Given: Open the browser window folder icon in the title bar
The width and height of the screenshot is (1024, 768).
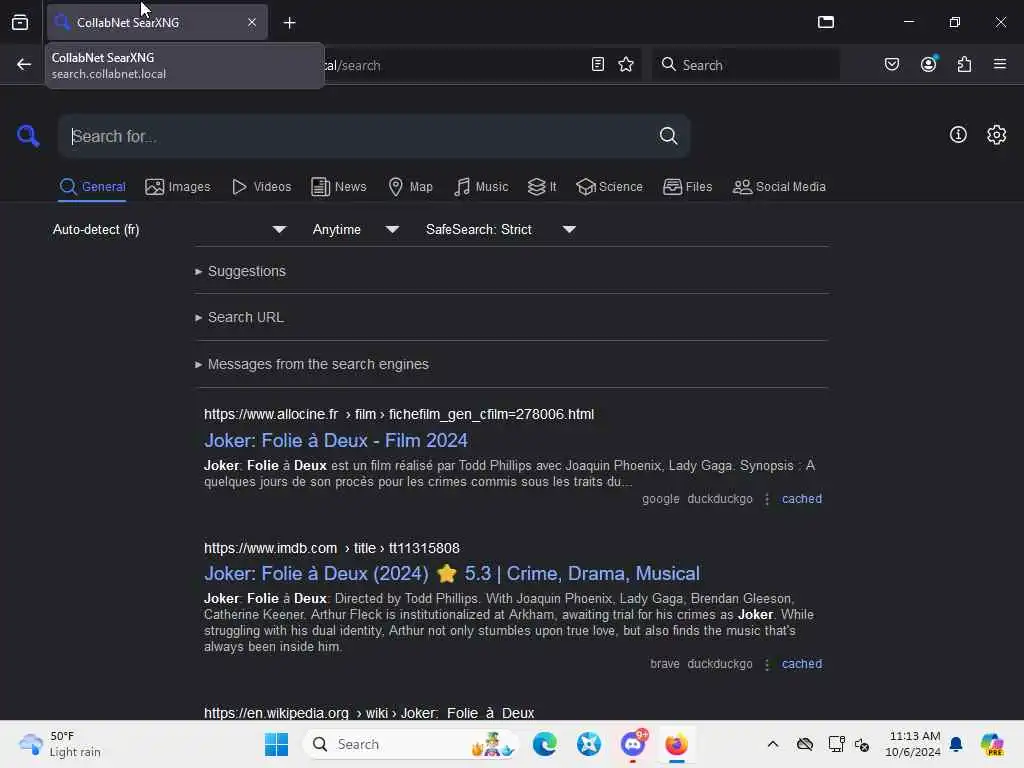Looking at the screenshot, I should point(826,22).
